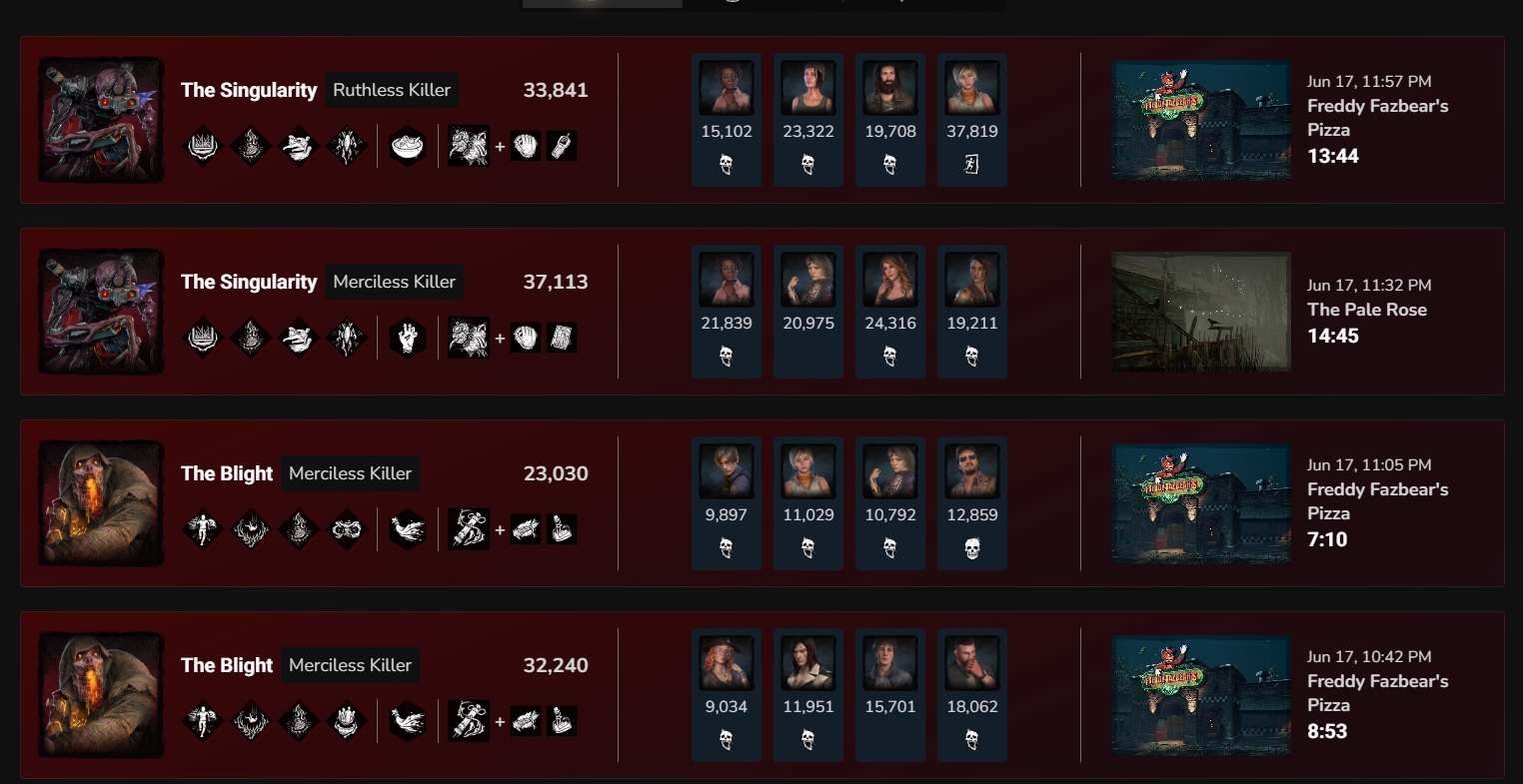
Task: Click The Blight portrait in 23,030 match
Action: point(101,503)
